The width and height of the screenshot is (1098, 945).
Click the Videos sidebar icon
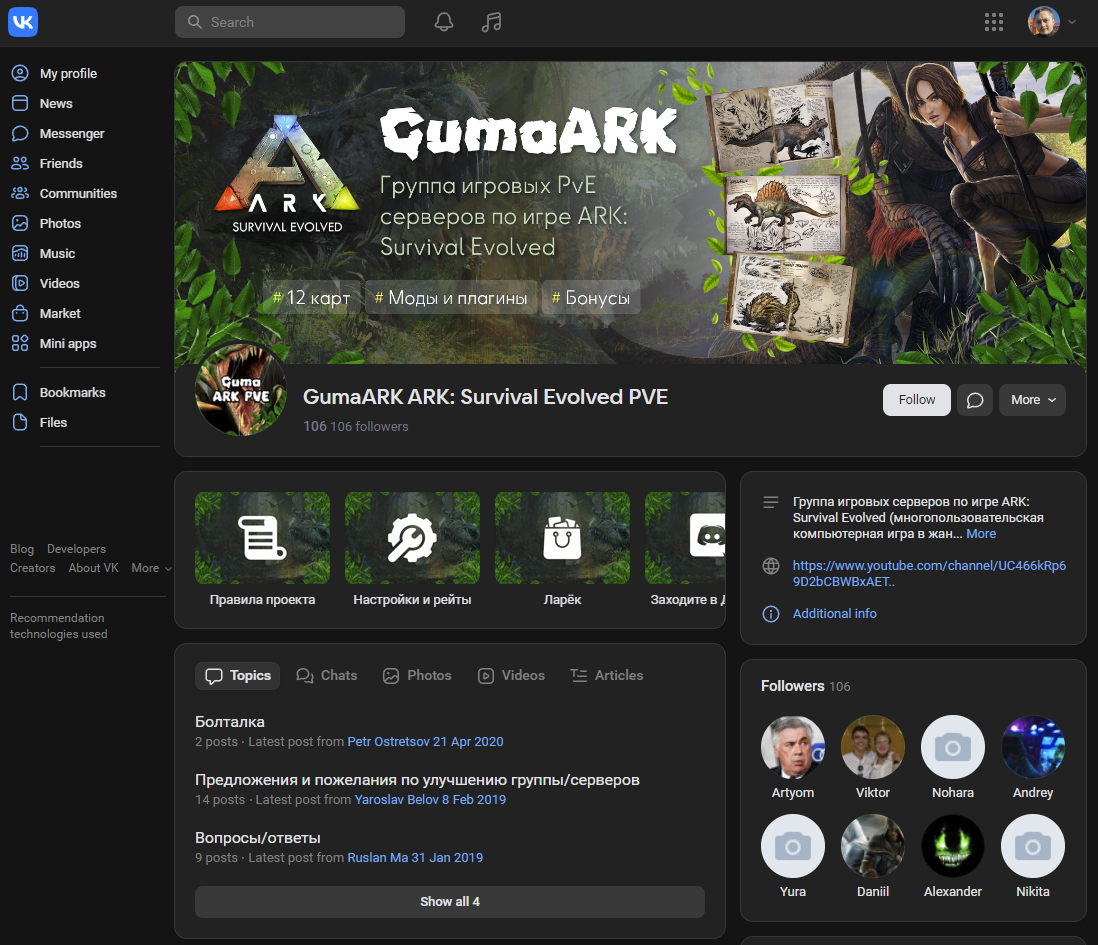pyautogui.click(x=20, y=284)
